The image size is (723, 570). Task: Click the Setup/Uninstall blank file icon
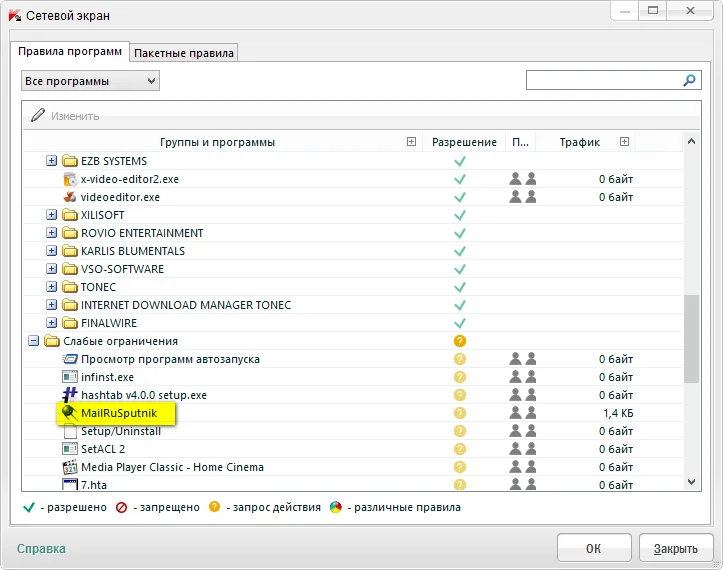[70, 431]
